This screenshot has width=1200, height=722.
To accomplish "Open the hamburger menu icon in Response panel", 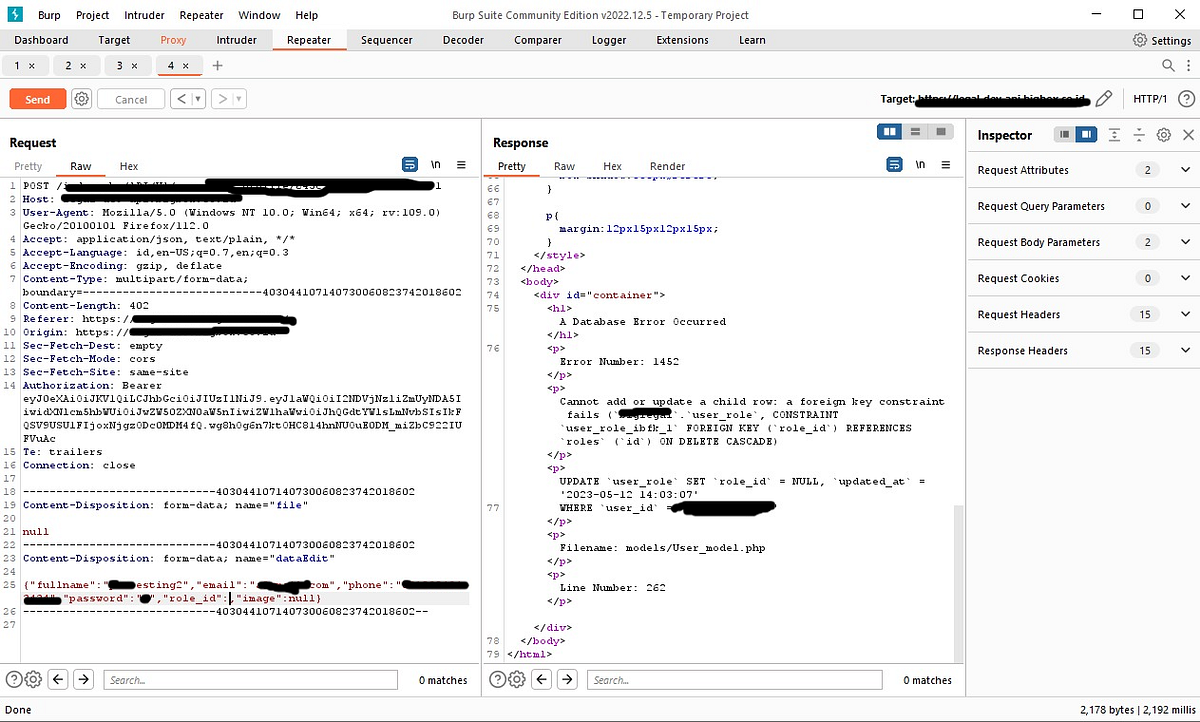I will (x=945, y=164).
